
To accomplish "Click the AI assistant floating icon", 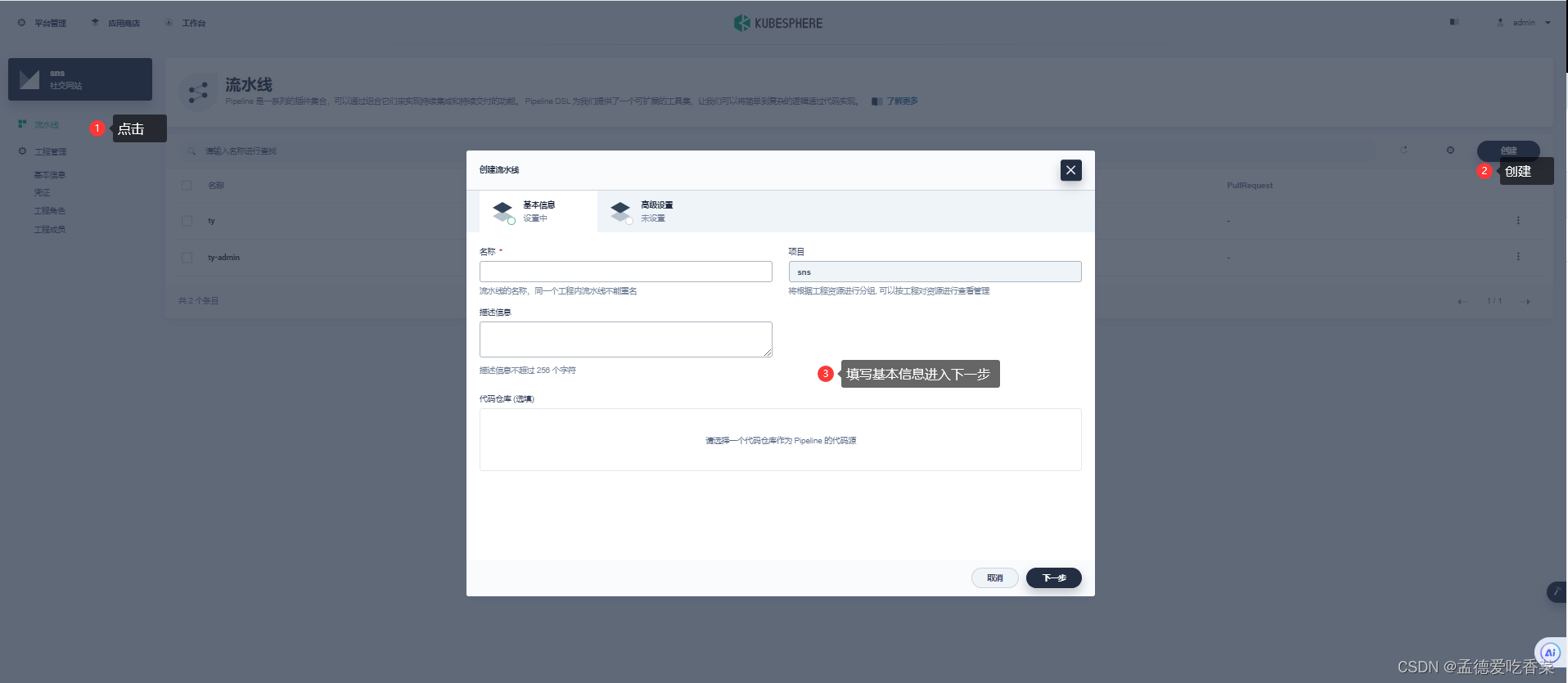I will point(1549,652).
